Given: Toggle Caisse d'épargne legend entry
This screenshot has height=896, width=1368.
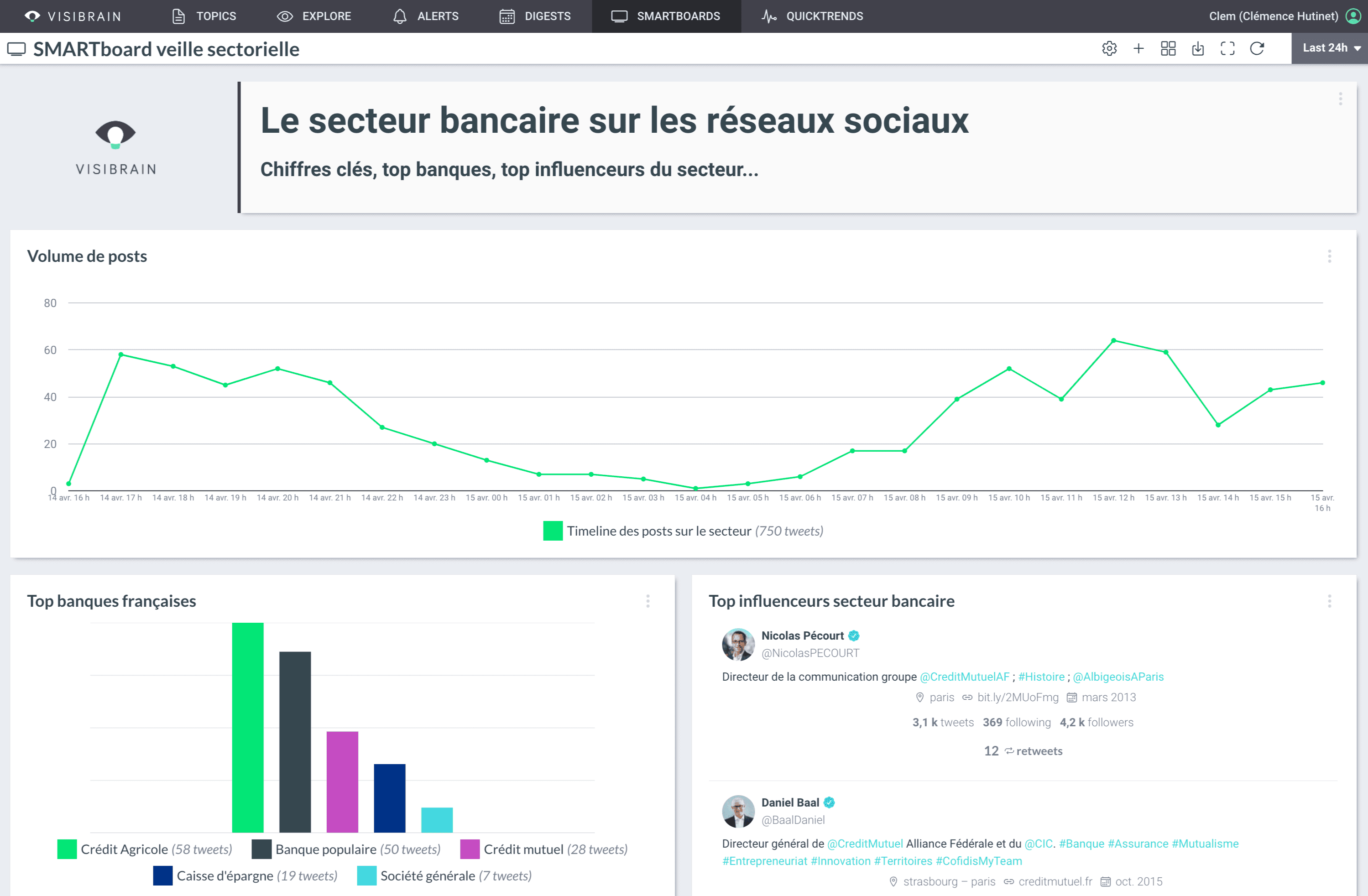Looking at the screenshot, I should tap(245, 876).
